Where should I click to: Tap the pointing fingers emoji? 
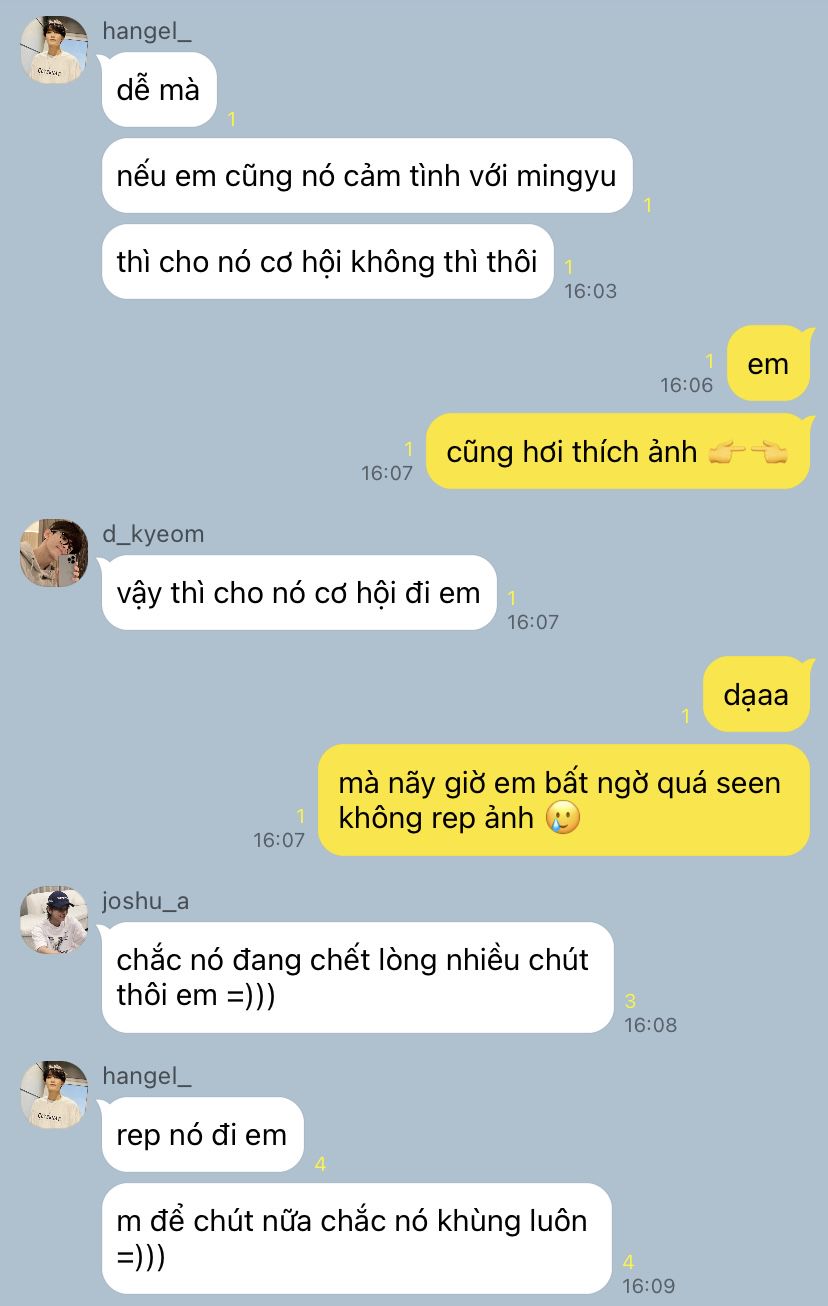[x=748, y=453]
